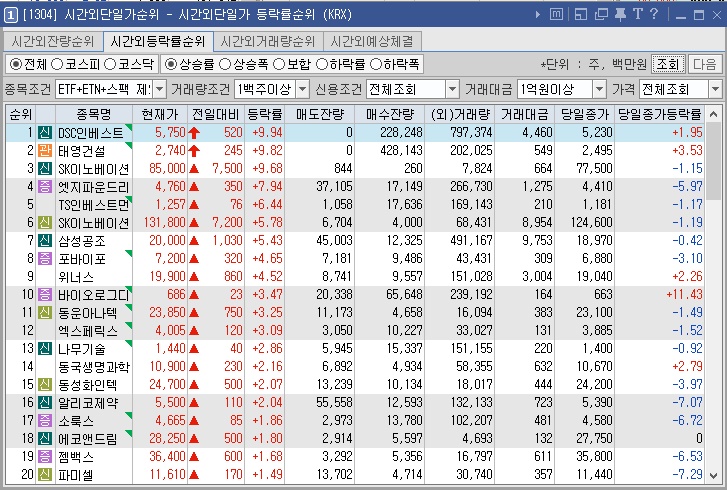Select the 코스피 radio button
The width and height of the screenshot is (727, 490).
[57, 64]
